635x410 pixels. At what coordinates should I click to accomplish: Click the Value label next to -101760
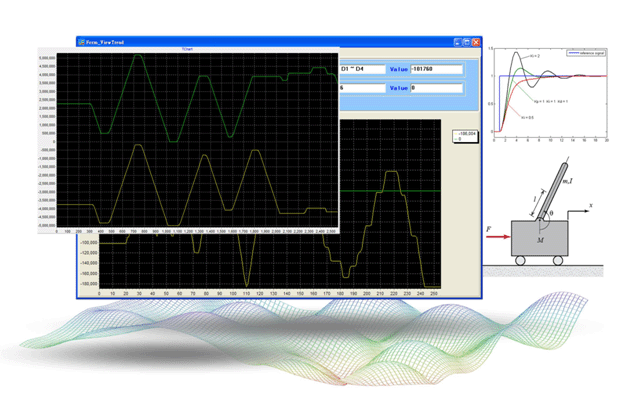click(398, 69)
